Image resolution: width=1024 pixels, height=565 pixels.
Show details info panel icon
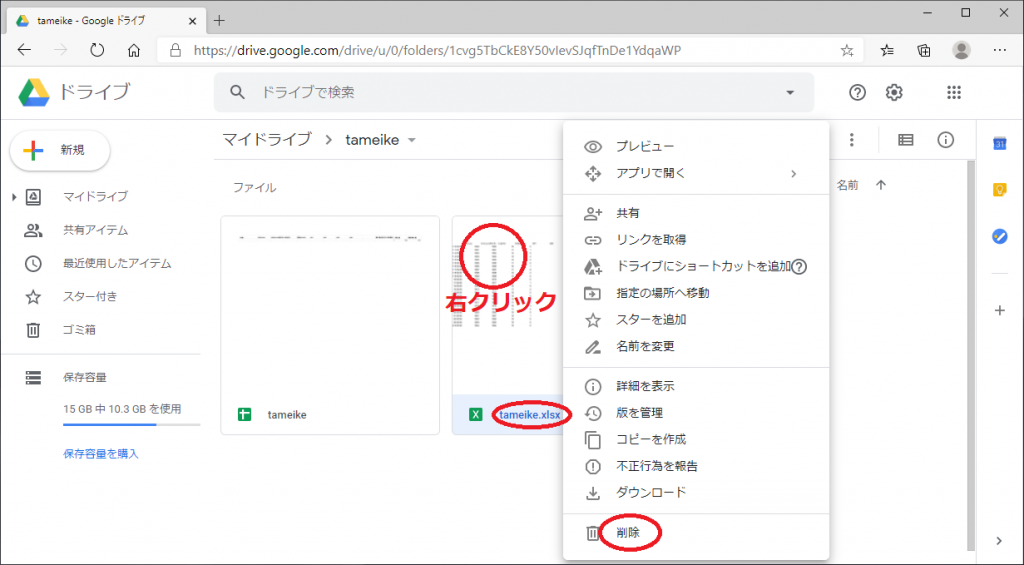(945, 140)
